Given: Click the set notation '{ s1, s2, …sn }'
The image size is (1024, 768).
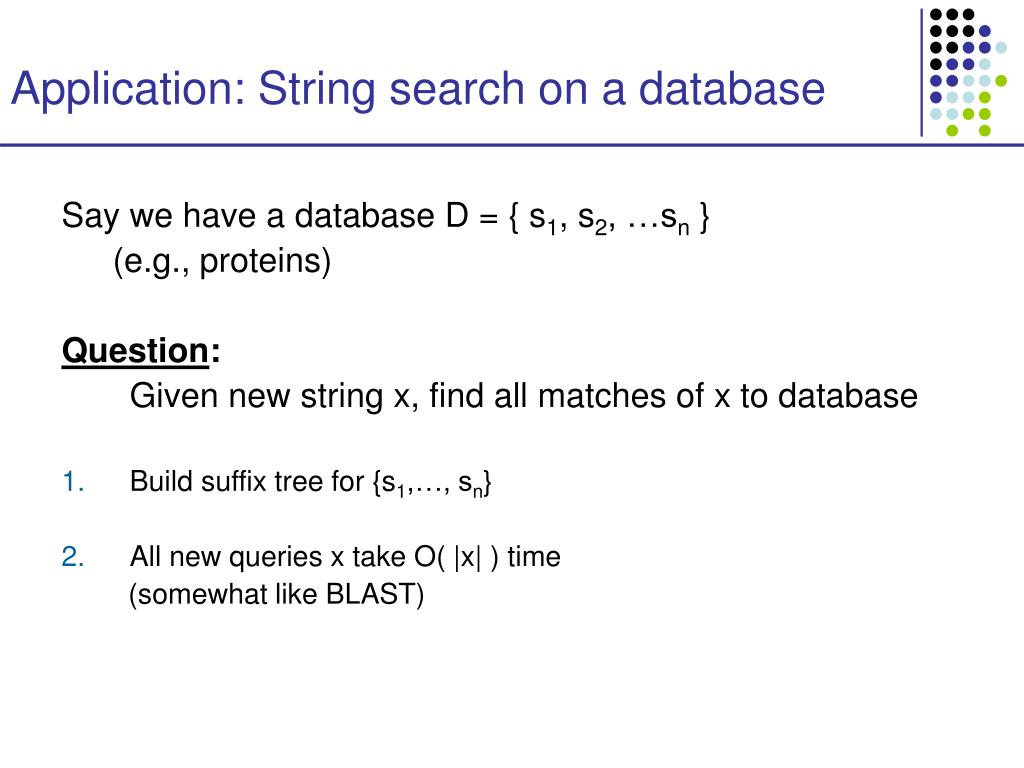Looking at the screenshot, I should [x=609, y=218].
